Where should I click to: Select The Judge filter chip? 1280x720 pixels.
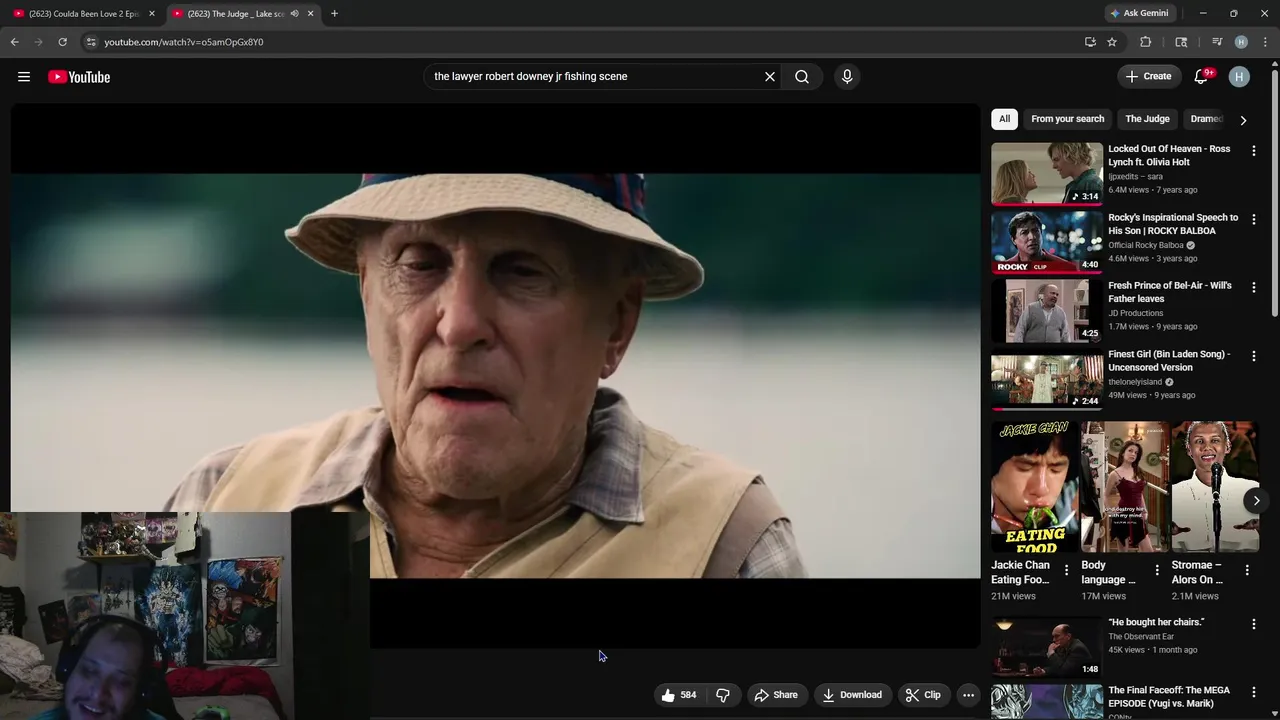click(1147, 119)
